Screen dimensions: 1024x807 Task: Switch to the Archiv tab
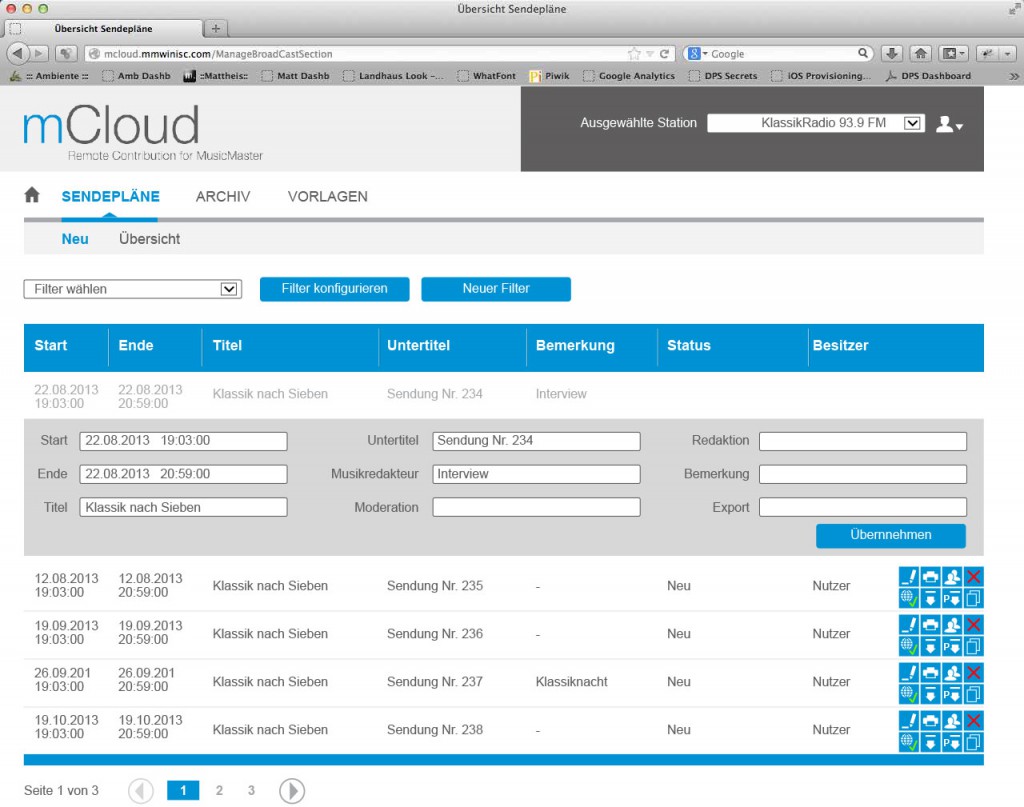point(222,196)
